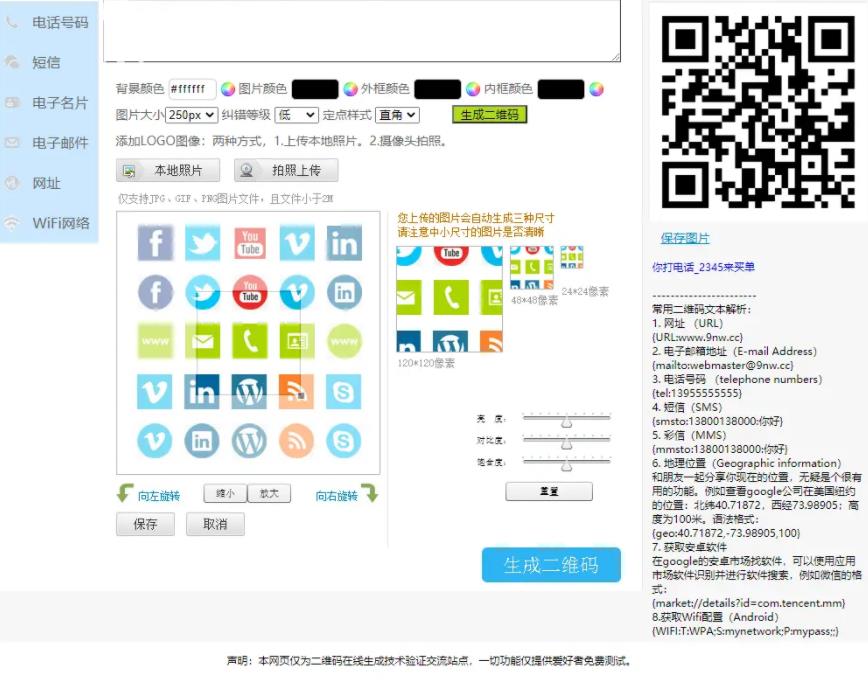Click the chat bubble icon beside 短信
This screenshot has height=681, width=868.
click(12, 62)
